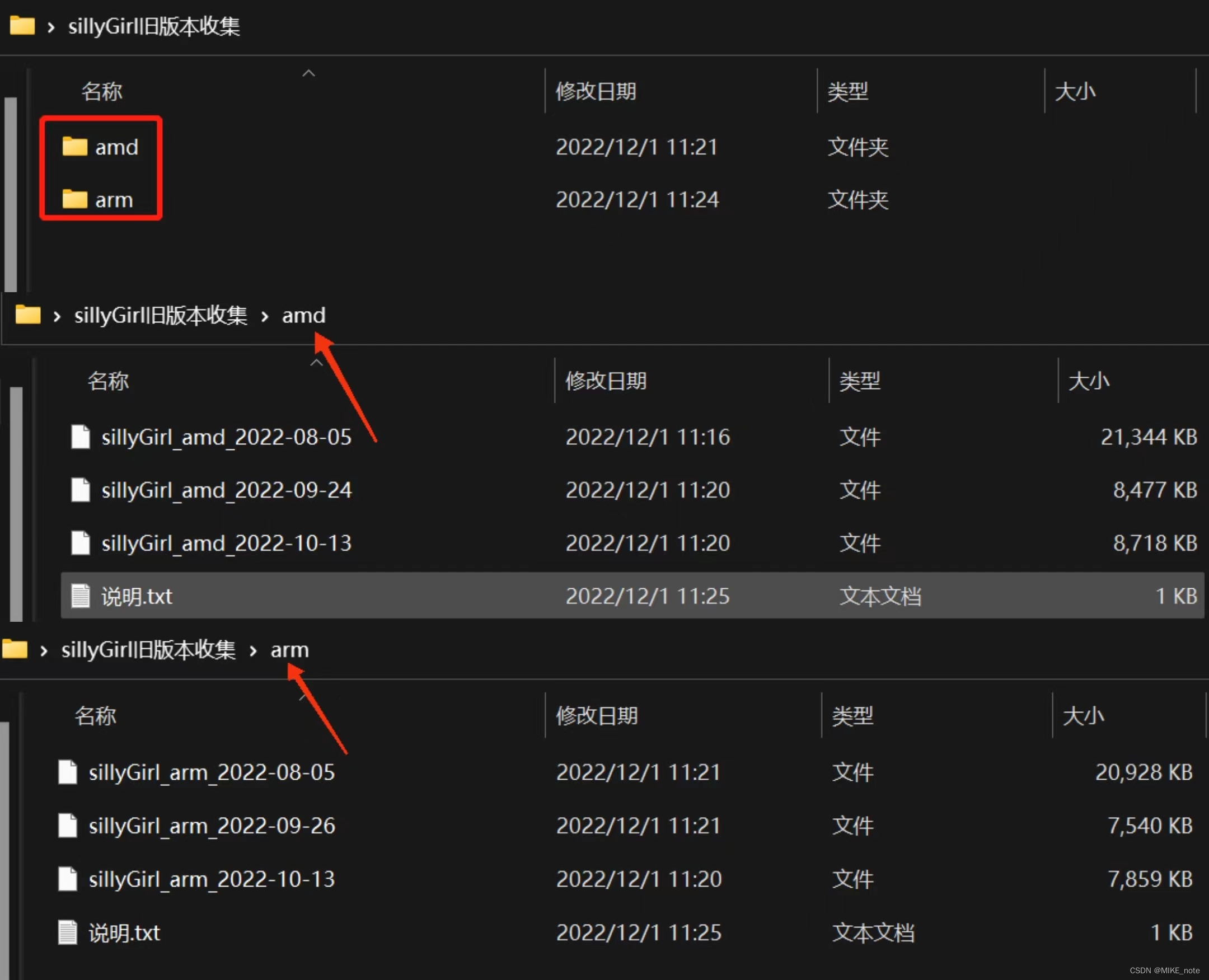This screenshot has height=980, width=1209.
Task: Click the sort chevron above the 名称 column
Action: tap(308, 73)
